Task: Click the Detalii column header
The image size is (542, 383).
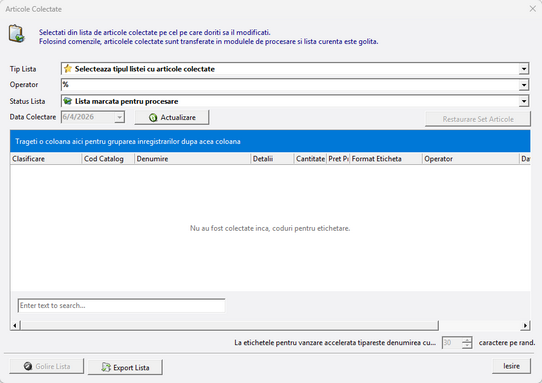Action: [x=272, y=159]
